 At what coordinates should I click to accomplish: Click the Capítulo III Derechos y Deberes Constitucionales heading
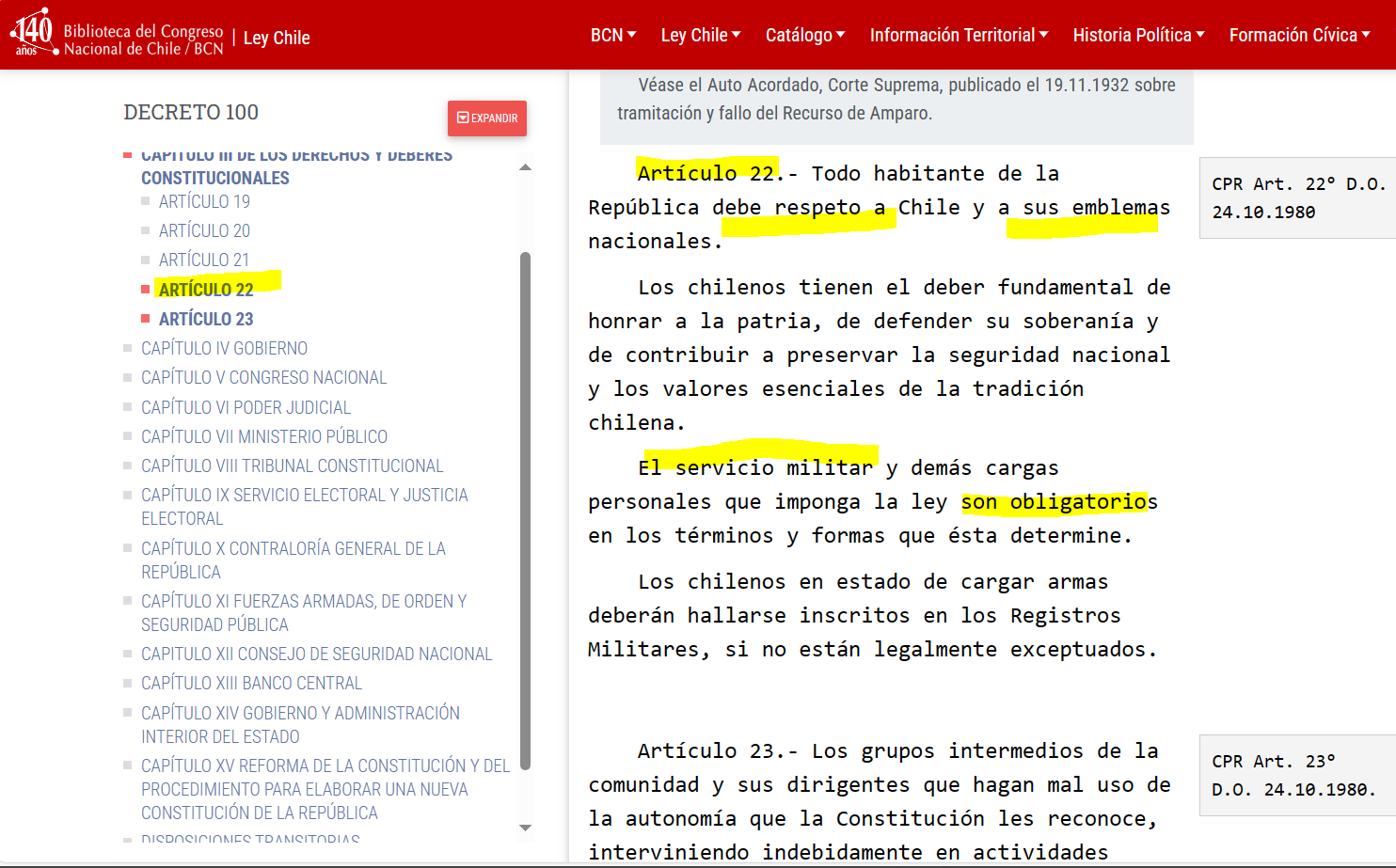296,166
